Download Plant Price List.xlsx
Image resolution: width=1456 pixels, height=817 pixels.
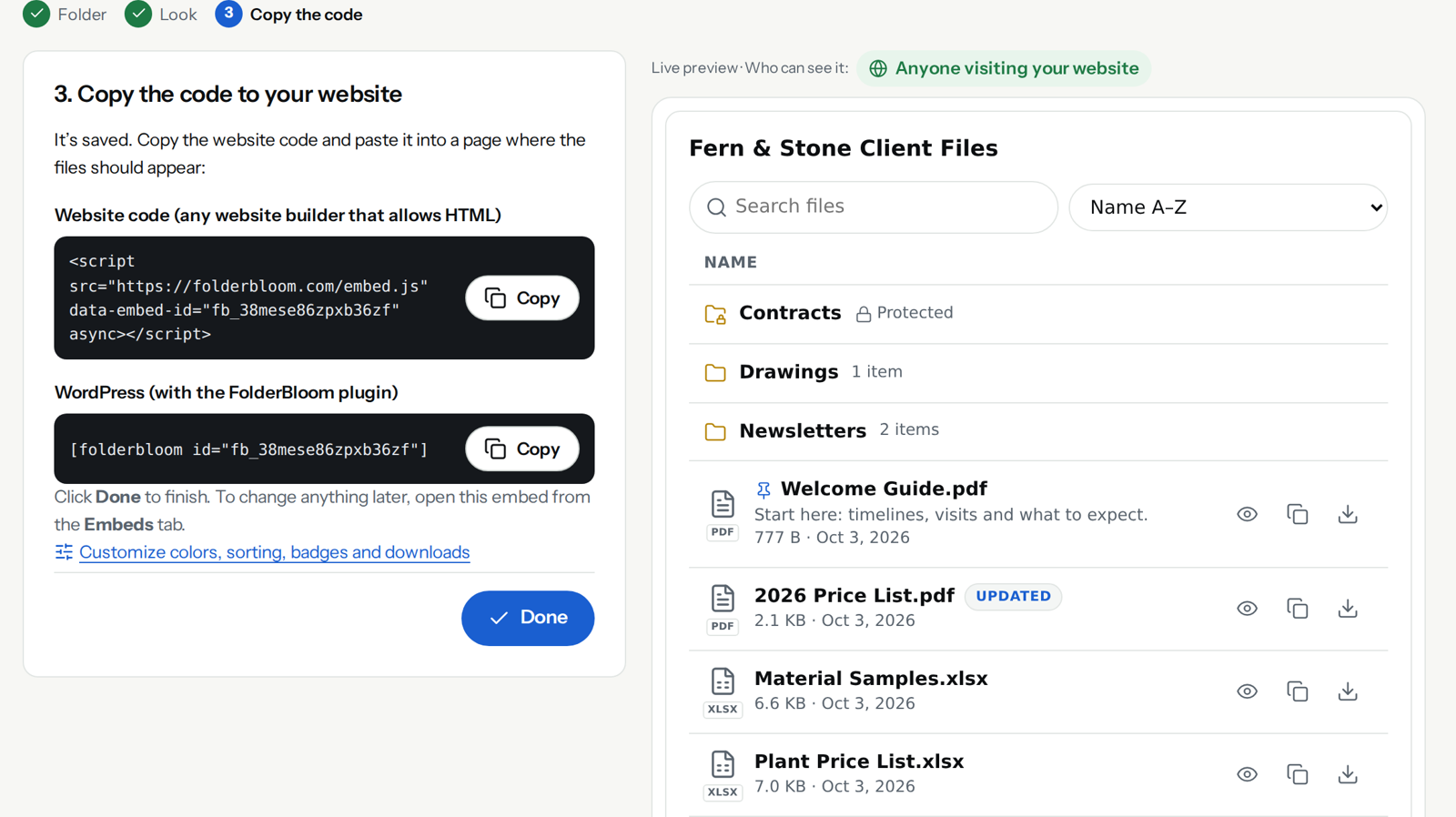coord(1348,774)
